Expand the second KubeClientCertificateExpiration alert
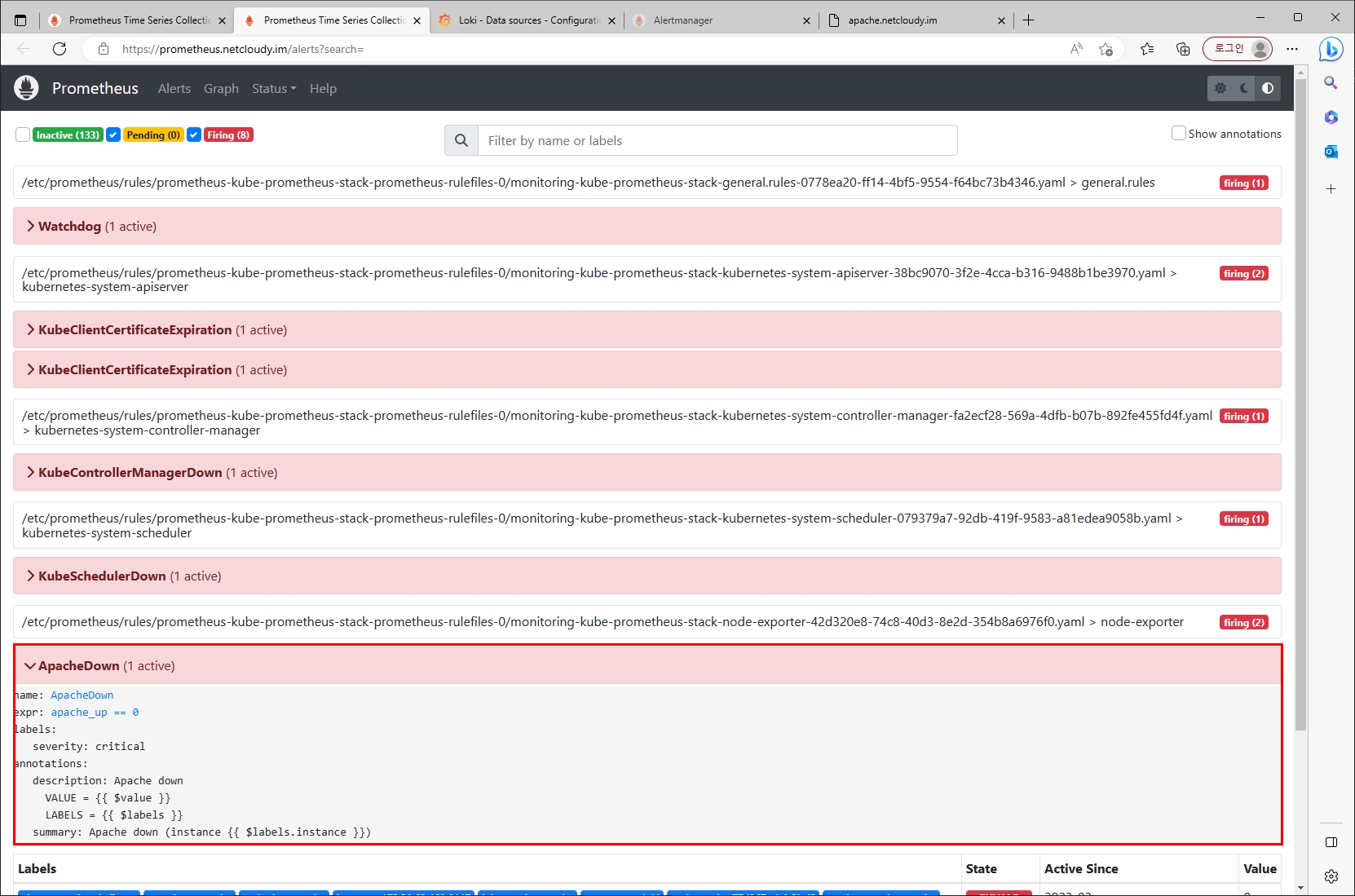The height and width of the screenshot is (896, 1355). click(647, 369)
